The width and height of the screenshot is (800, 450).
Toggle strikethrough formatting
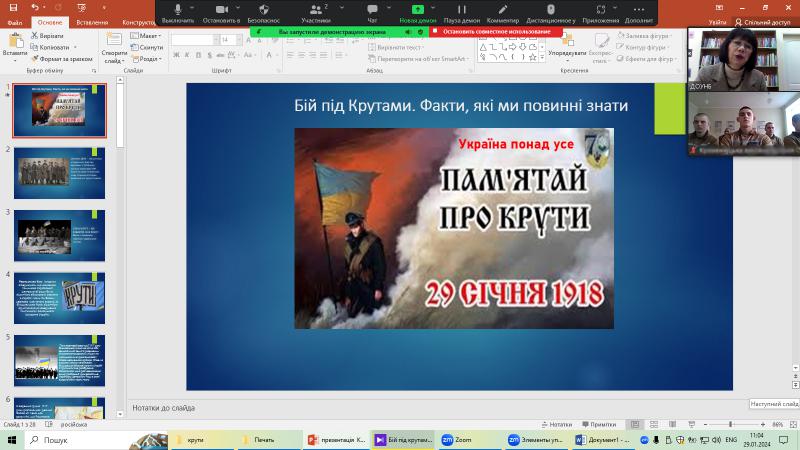220,55
